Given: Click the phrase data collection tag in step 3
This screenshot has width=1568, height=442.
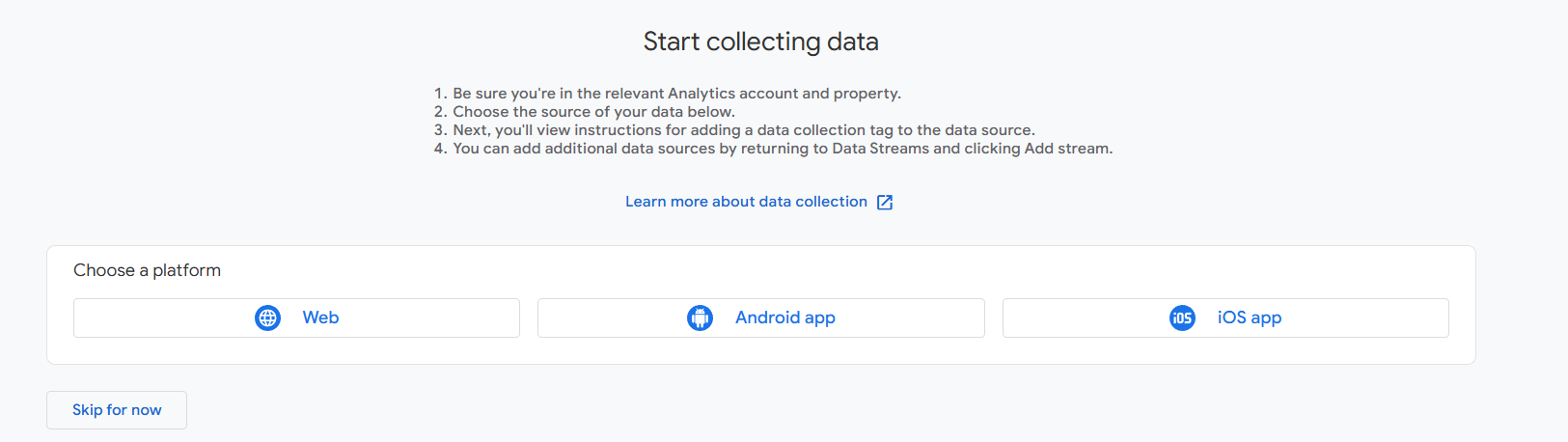Looking at the screenshot, I should click(x=835, y=130).
